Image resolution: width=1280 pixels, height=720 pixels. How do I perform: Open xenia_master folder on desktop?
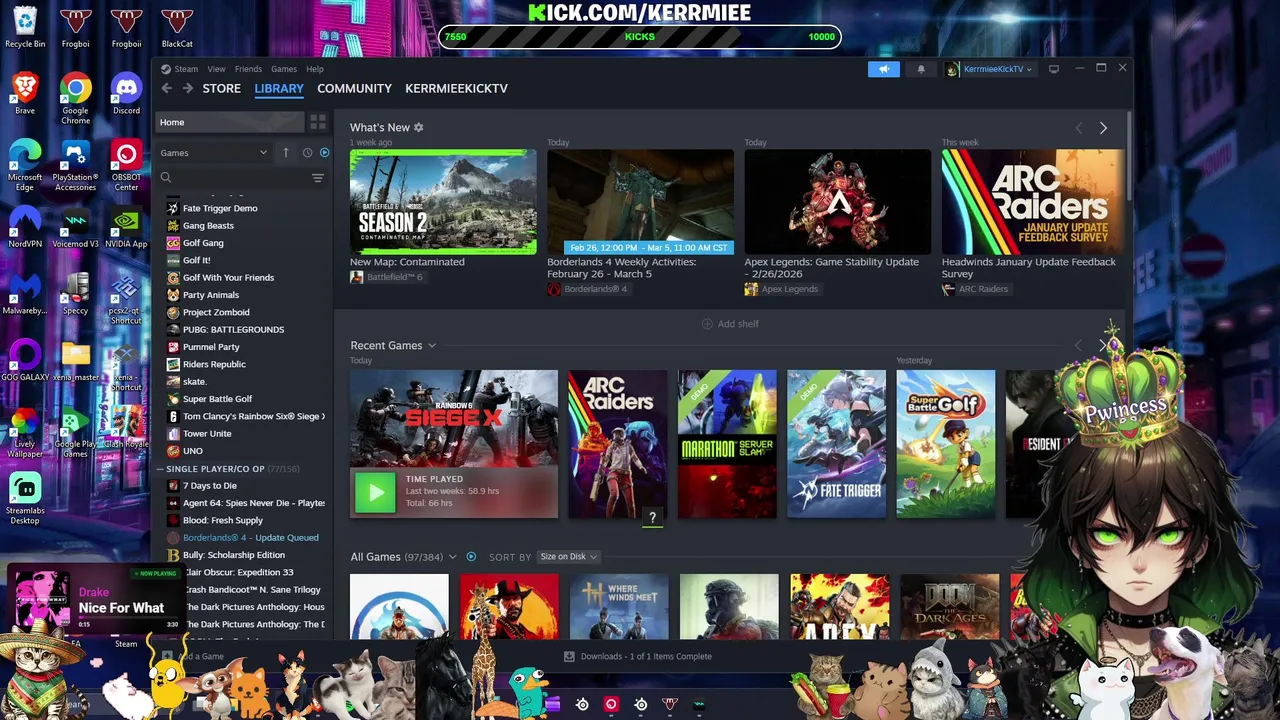pyautogui.click(x=75, y=361)
